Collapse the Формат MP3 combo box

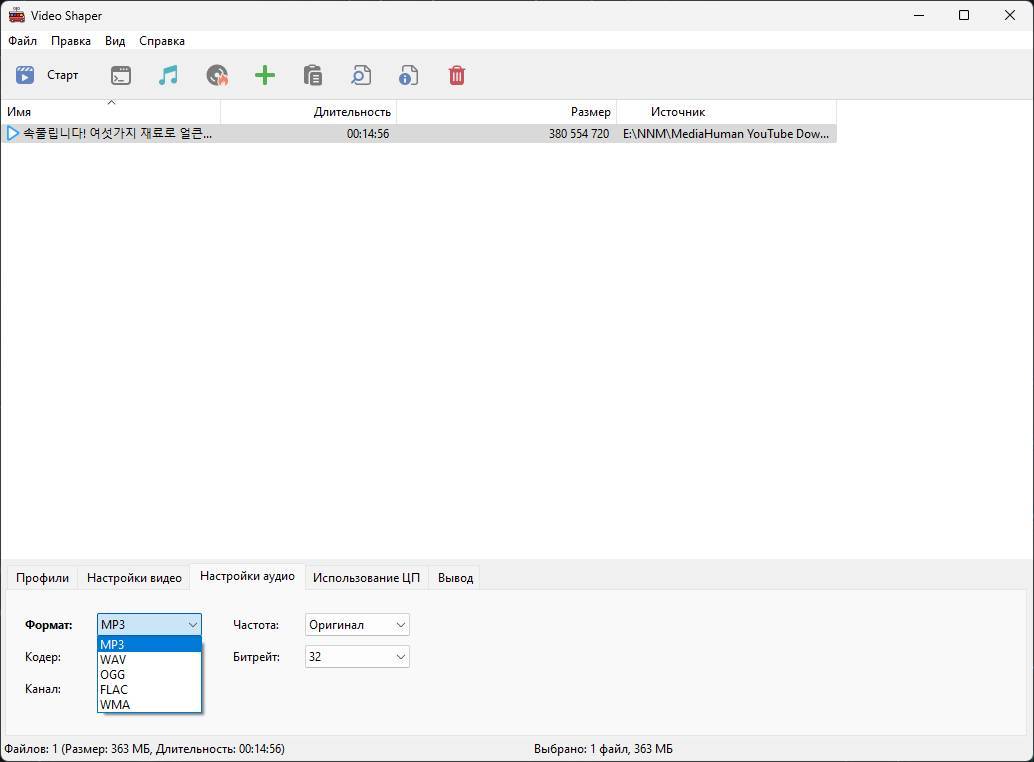pos(149,624)
